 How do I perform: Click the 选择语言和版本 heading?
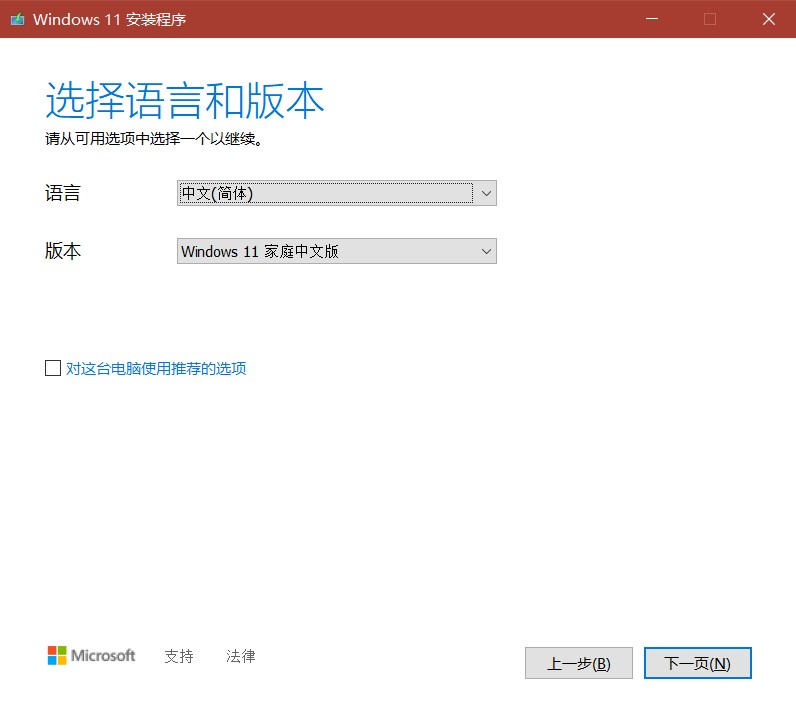pos(185,103)
